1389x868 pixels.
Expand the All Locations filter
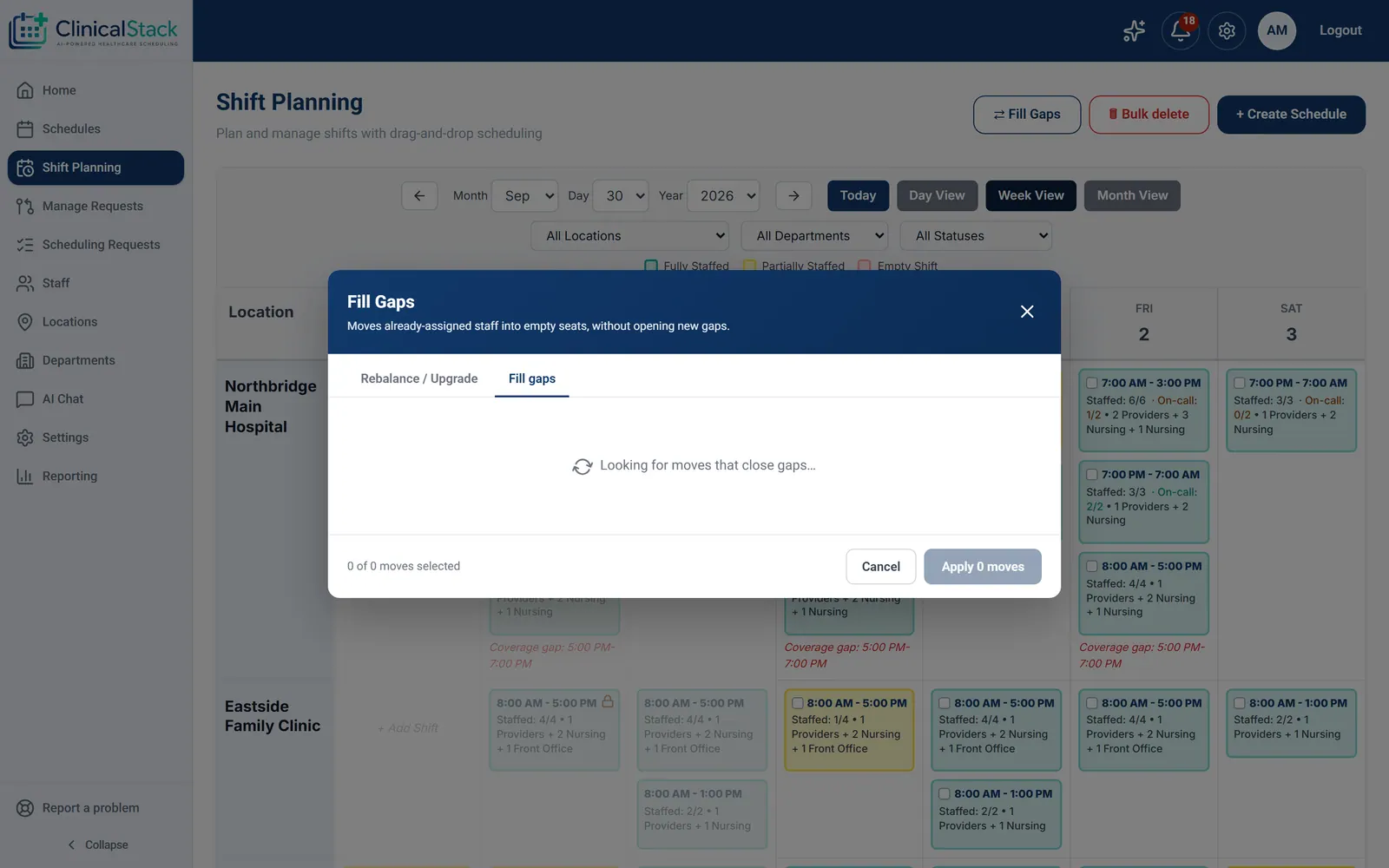pyautogui.click(x=630, y=235)
